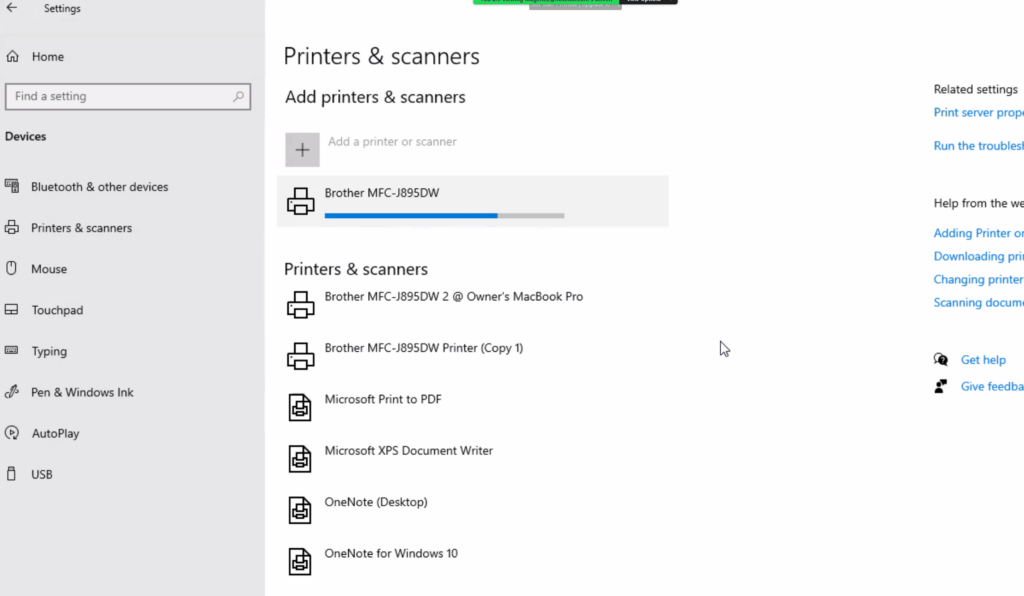Click the XPS Document Writer icon
The height and width of the screenshot is (596, 1024).
click(300, 459)
